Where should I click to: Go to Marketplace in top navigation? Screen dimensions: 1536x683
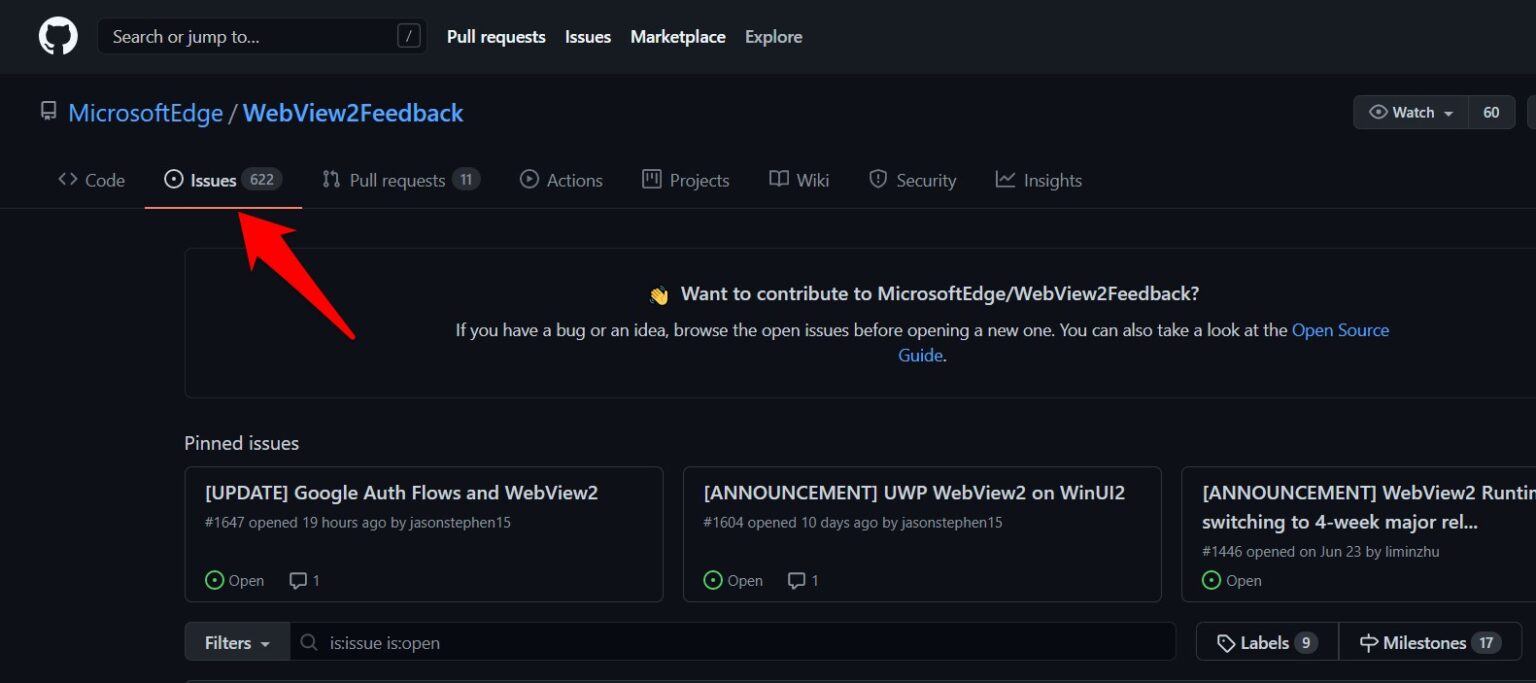[678, 37]
